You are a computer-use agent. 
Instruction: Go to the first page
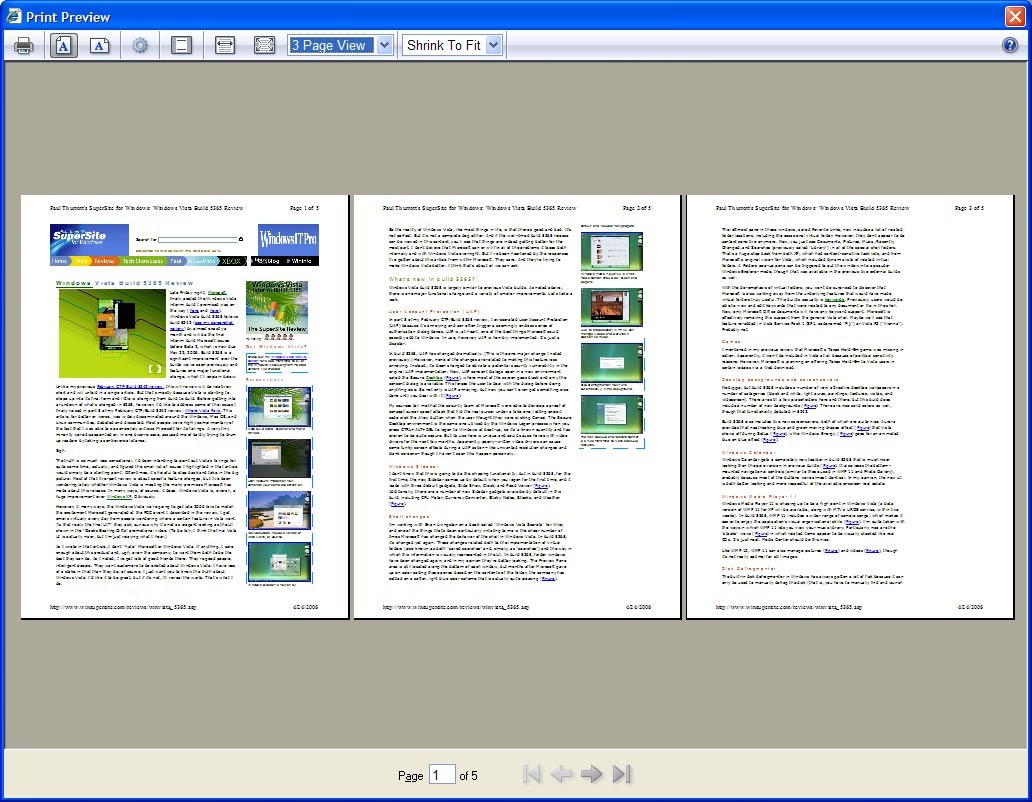coord(532,774)
